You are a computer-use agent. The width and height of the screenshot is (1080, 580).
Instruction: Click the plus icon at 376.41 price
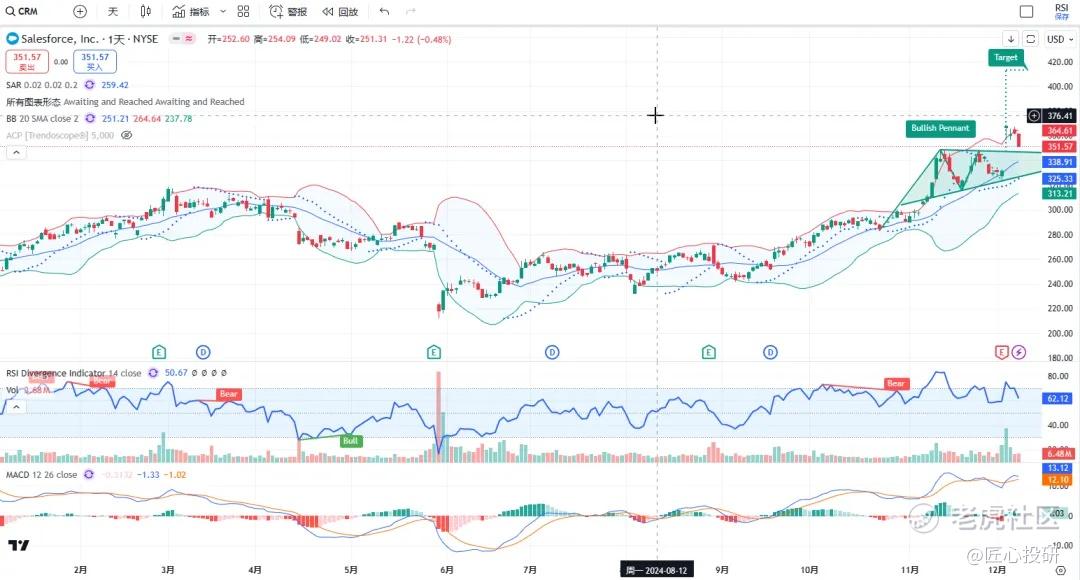click(x=1034, y=116)
